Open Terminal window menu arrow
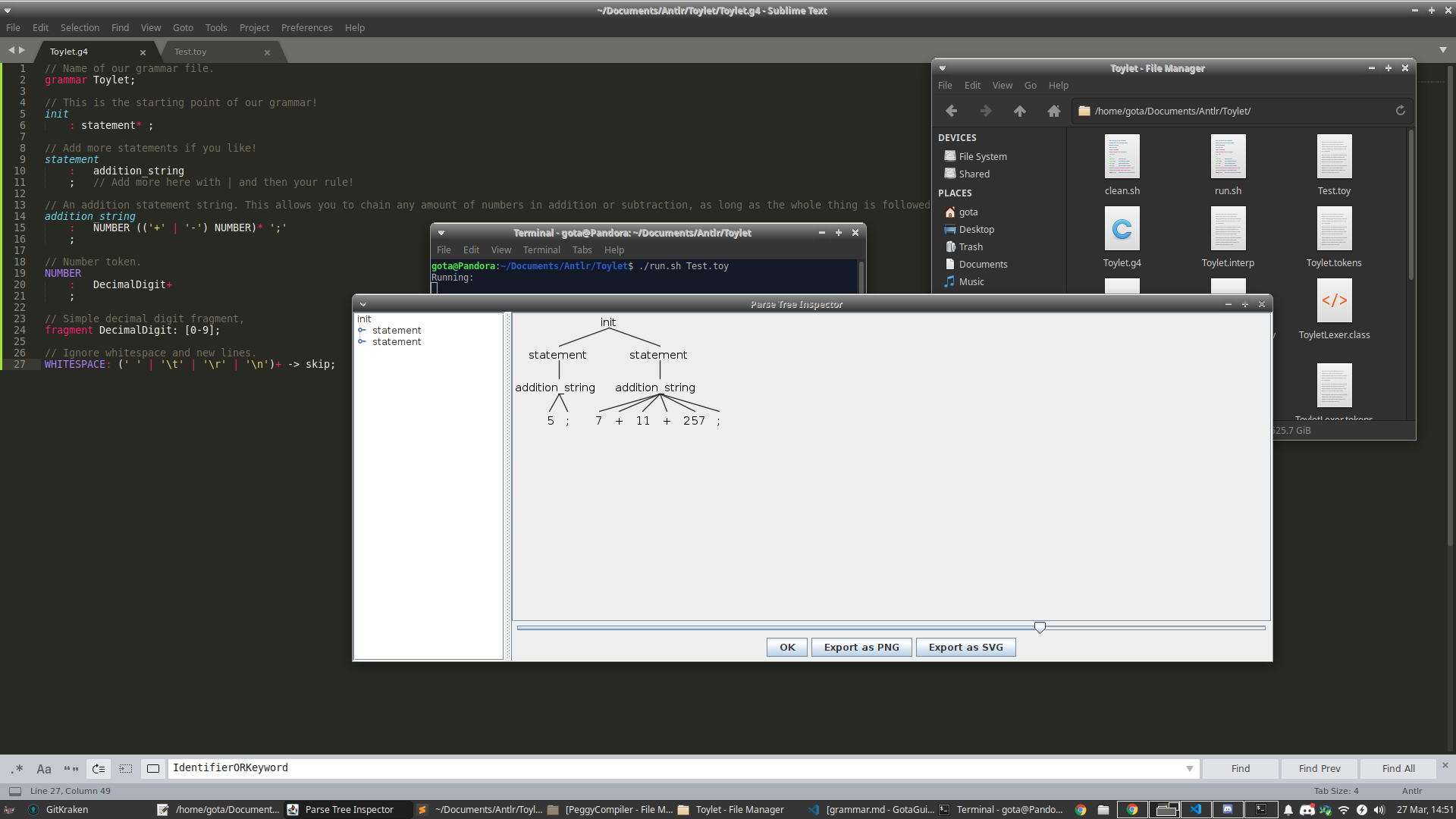The image size is (1456, 819). click(x=441, y=233)
